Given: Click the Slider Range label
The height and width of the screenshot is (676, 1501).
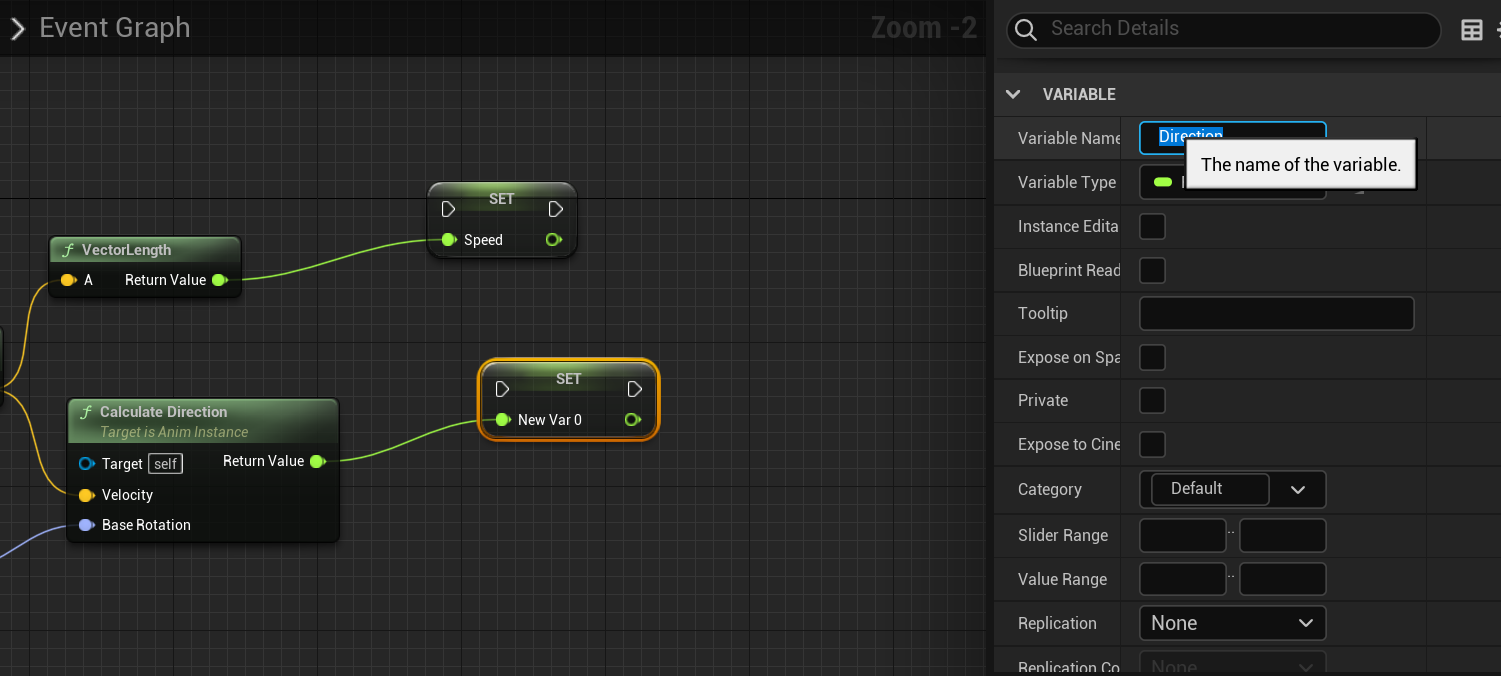Looking at the screenshot, I should (x=1063, y=535).
